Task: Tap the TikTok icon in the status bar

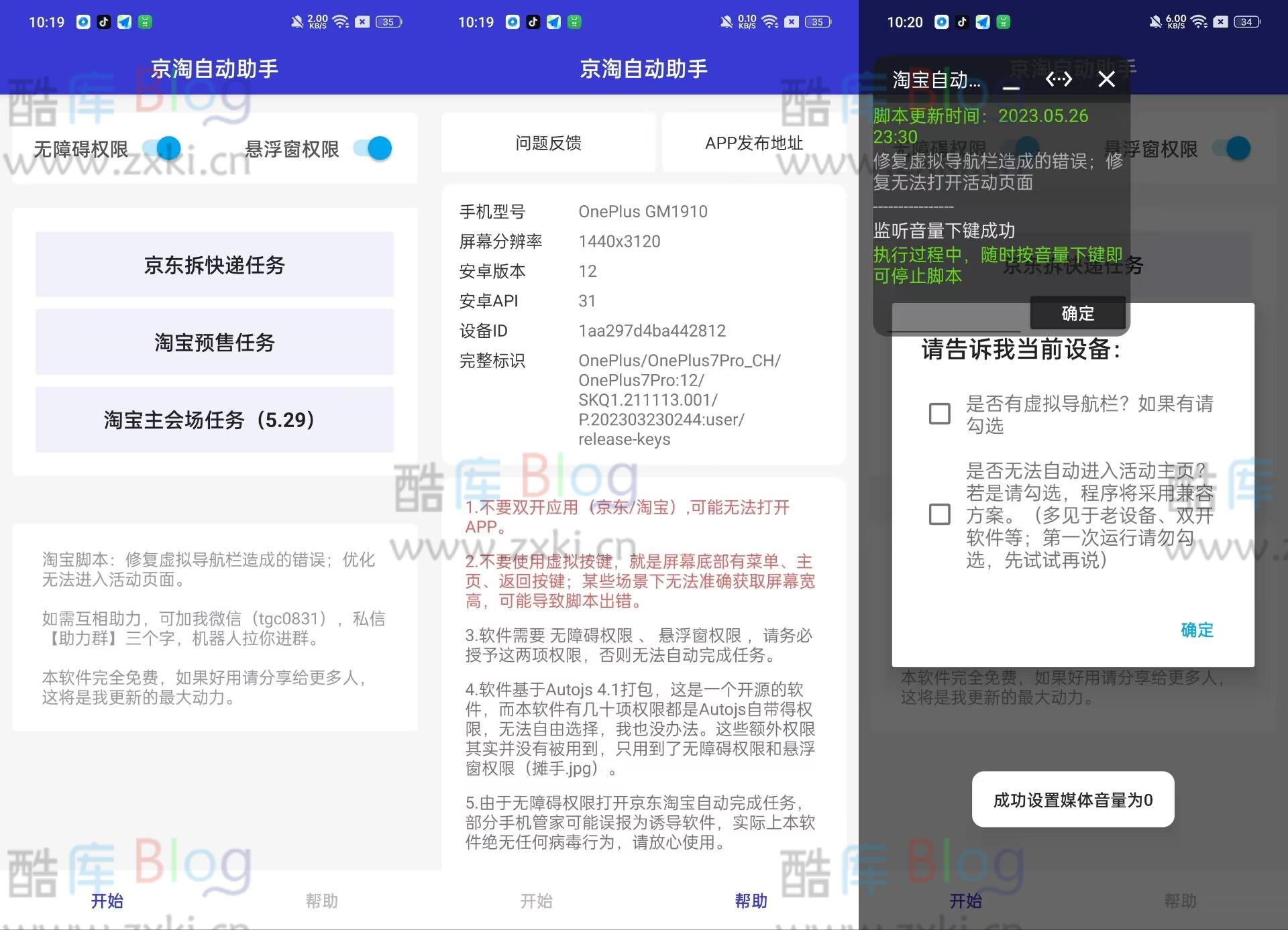Action: tap(103, 22)
